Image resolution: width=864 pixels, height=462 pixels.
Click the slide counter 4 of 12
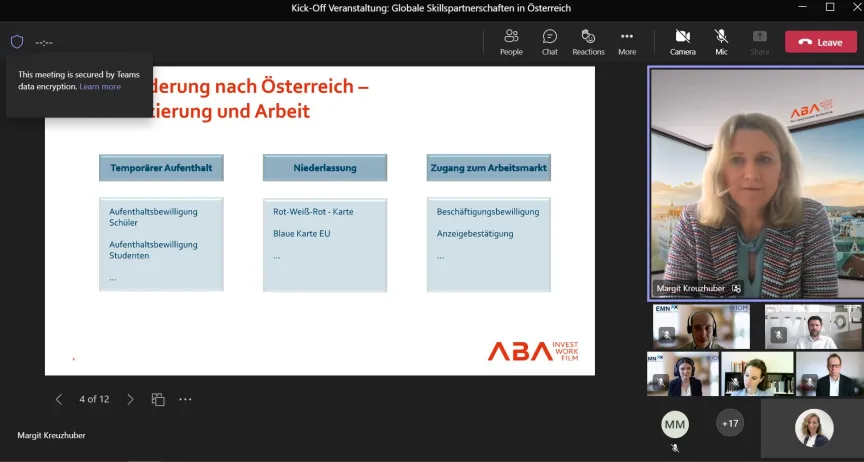pyautogui.click(x=94, y=399)
